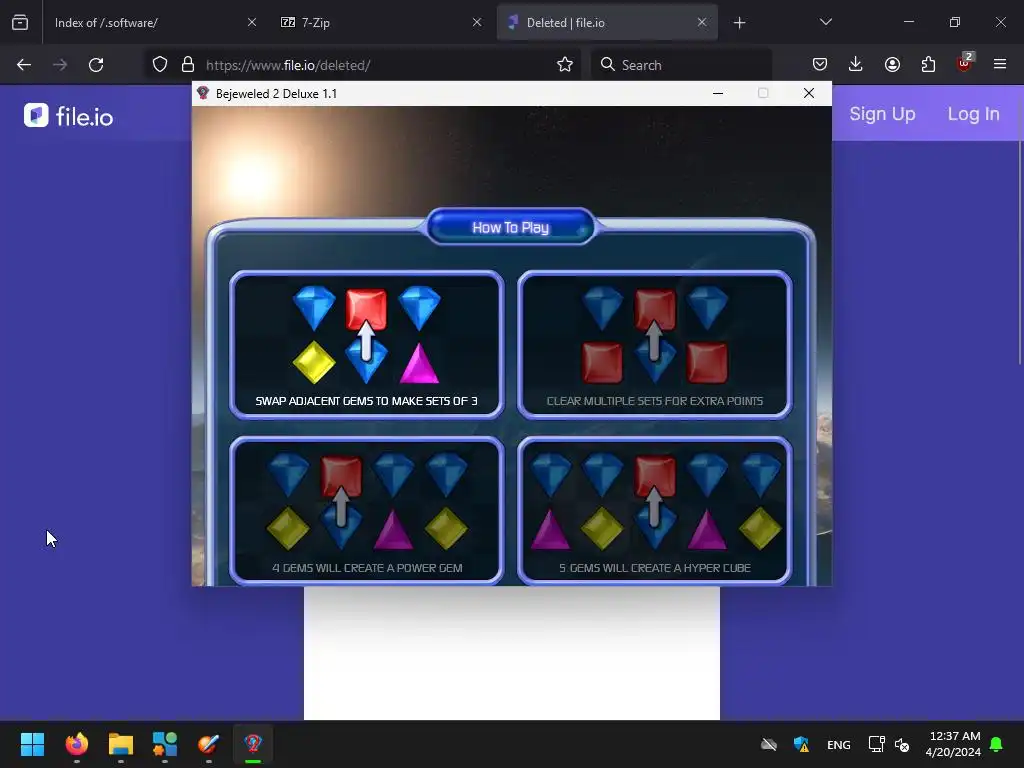Open the clock showing 12:37 AM

point(953,744)
